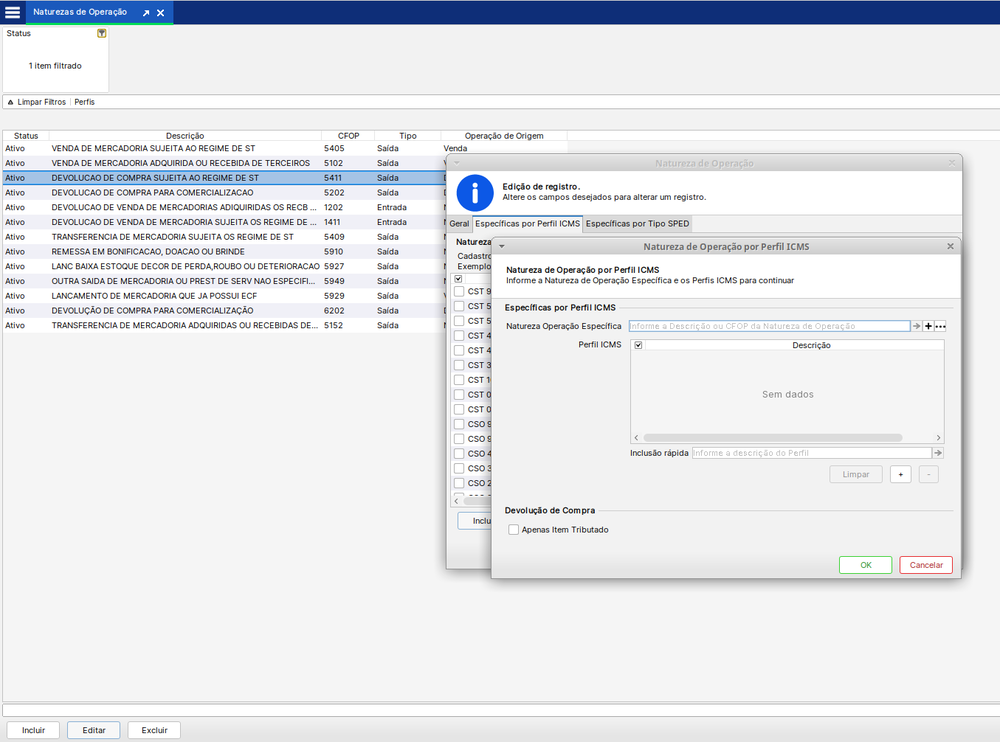Tick the first CST checkbox in the list
The width and height of the screenshot is (1000, 742).
(459, 292)
